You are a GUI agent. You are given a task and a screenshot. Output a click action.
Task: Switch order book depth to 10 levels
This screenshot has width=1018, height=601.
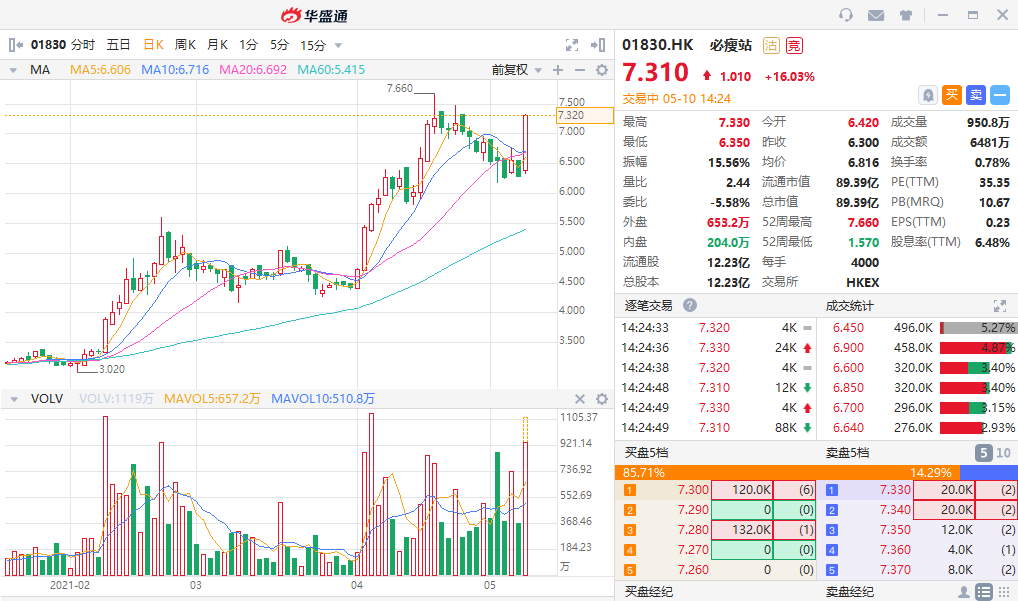(x=1003, y=453)
